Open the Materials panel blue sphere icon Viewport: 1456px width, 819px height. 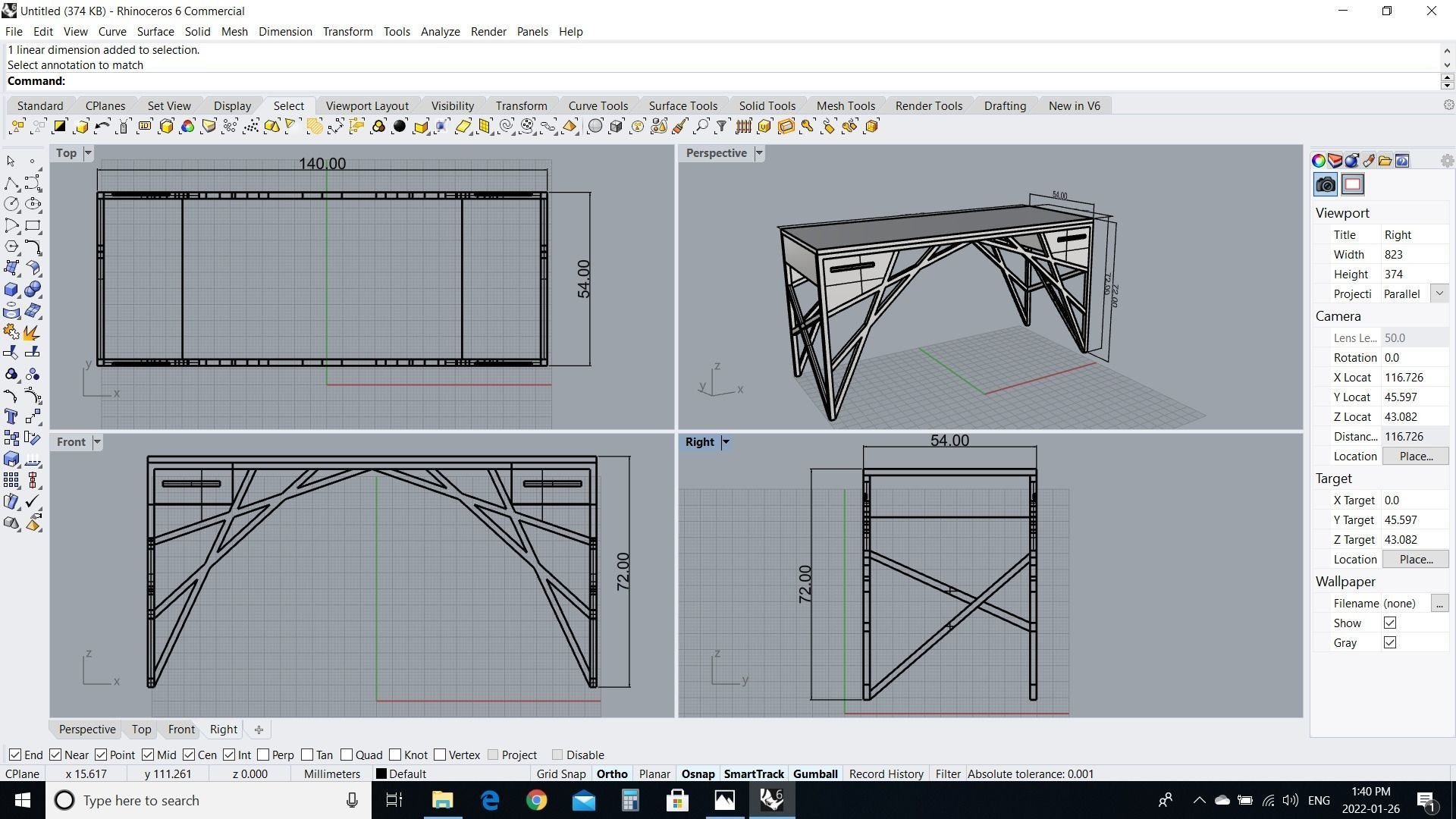(x=1352, y=161)
